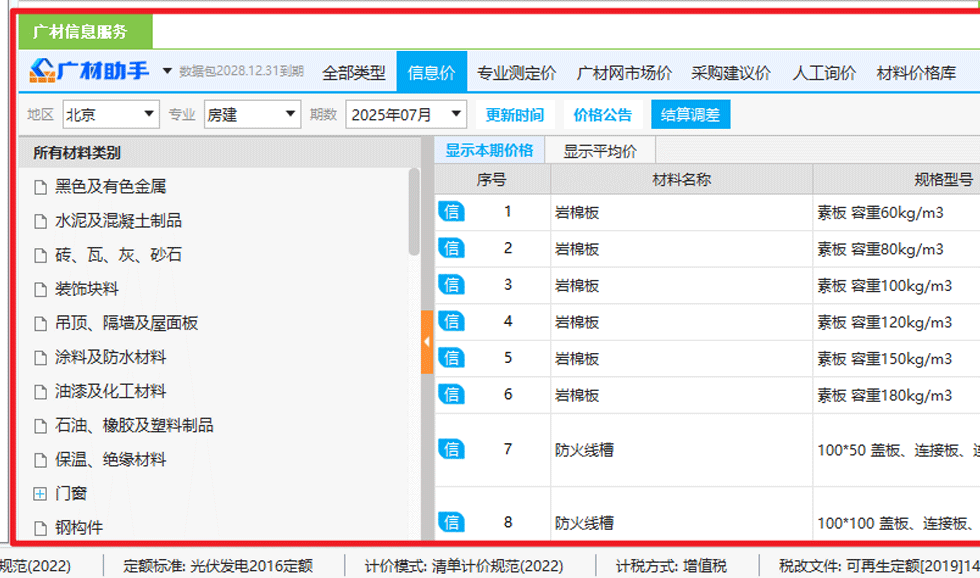Image resolution: width=980 pixels, height=578 pixels.
Task: Select the 显示平均价 toggle tab
Action: [600, 151]
